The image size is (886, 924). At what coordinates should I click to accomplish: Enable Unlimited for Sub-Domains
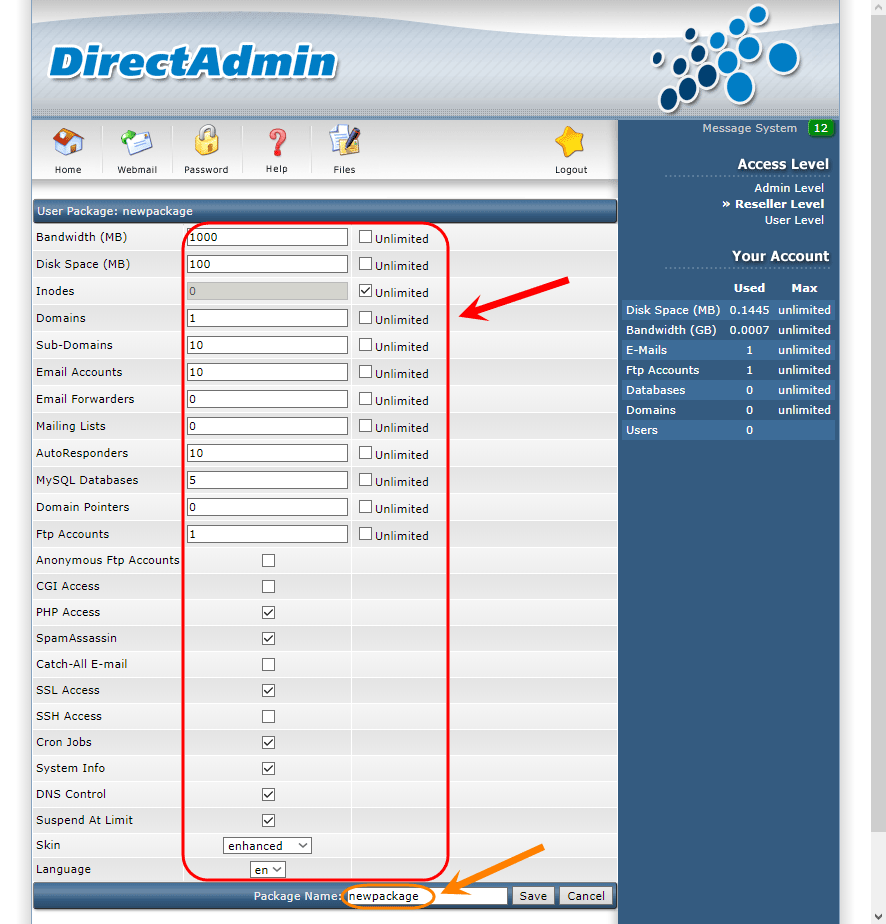pos(365,345)
